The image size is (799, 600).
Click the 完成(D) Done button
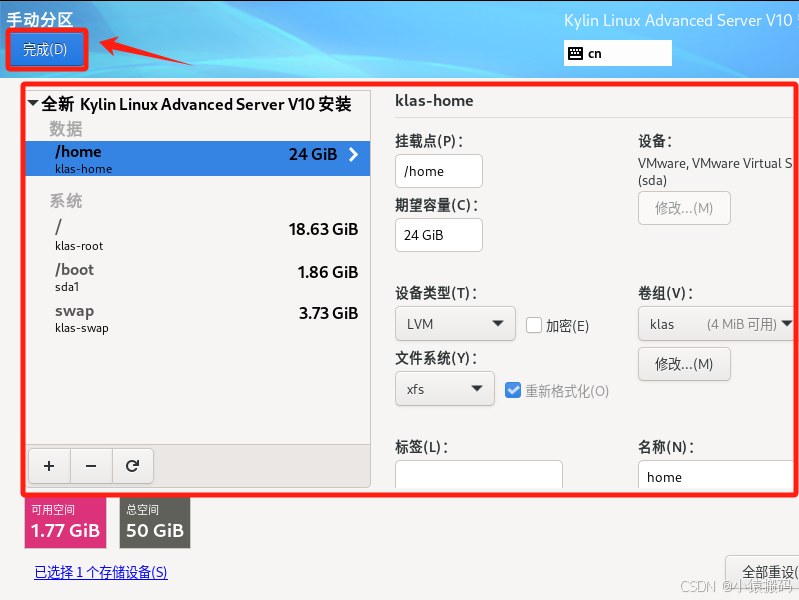[46, 49]
